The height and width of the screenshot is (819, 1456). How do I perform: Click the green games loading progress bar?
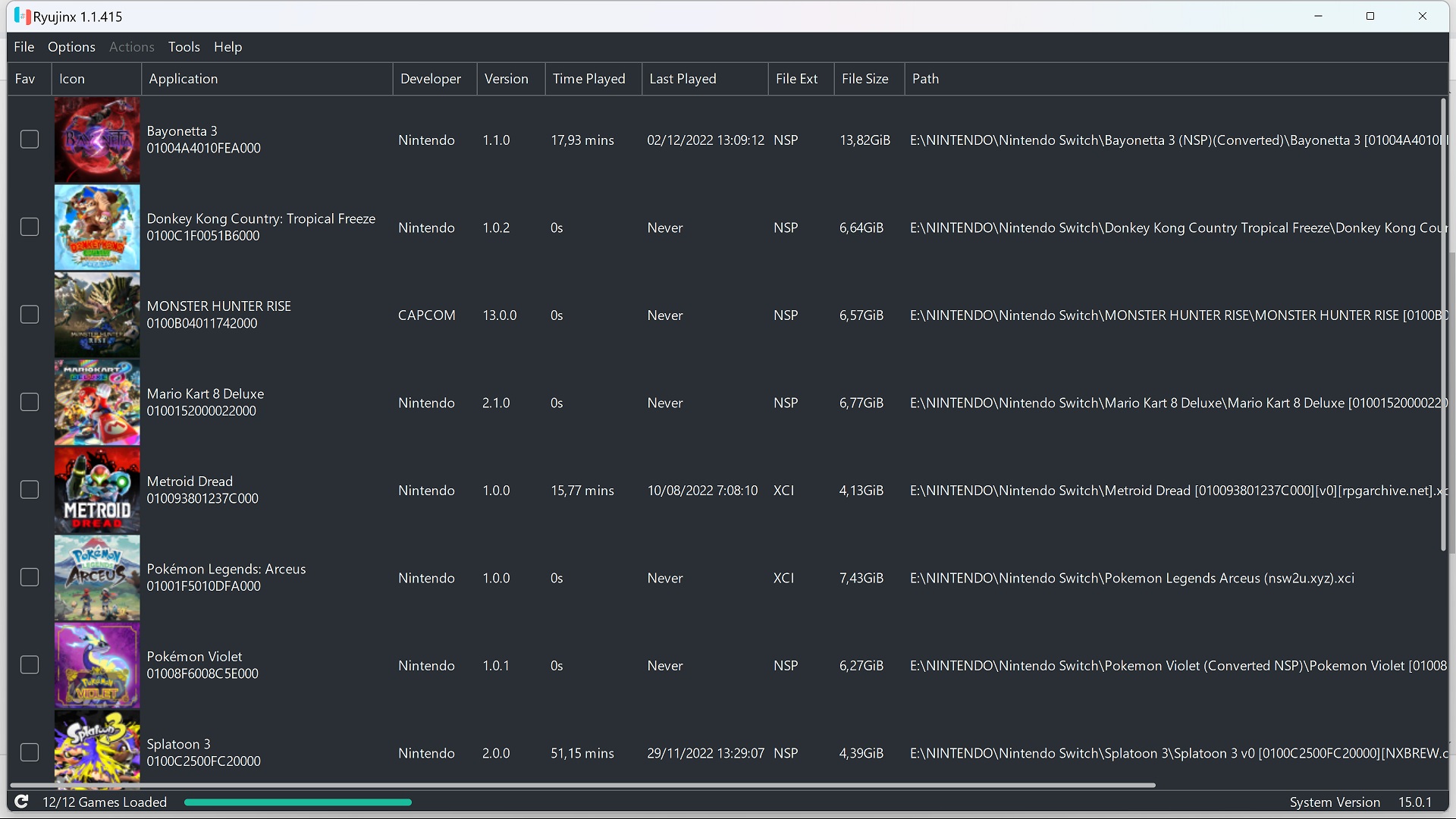pyautogui.click(x=298, y=802)
